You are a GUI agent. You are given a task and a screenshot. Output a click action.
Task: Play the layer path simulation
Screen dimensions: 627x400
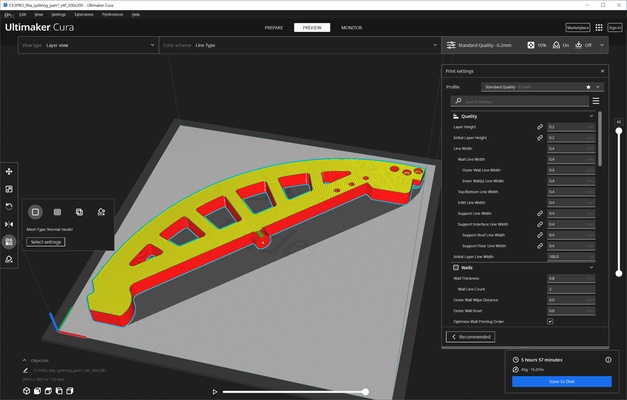tap(215, 392)
